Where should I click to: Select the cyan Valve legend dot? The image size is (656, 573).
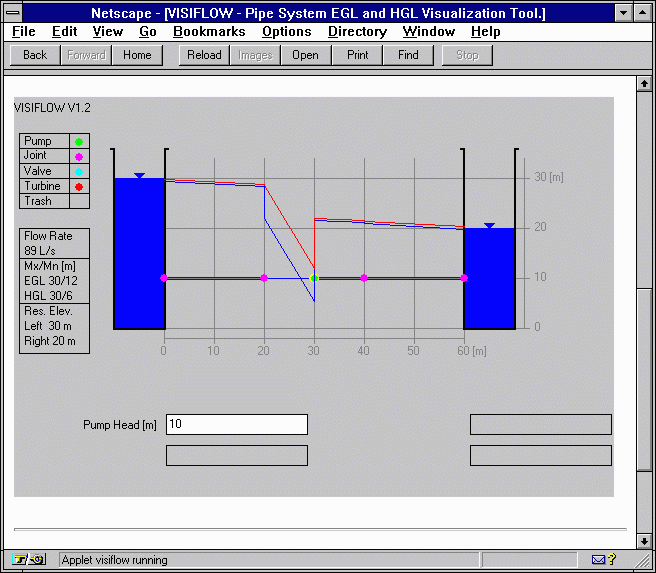coord(79,172)
